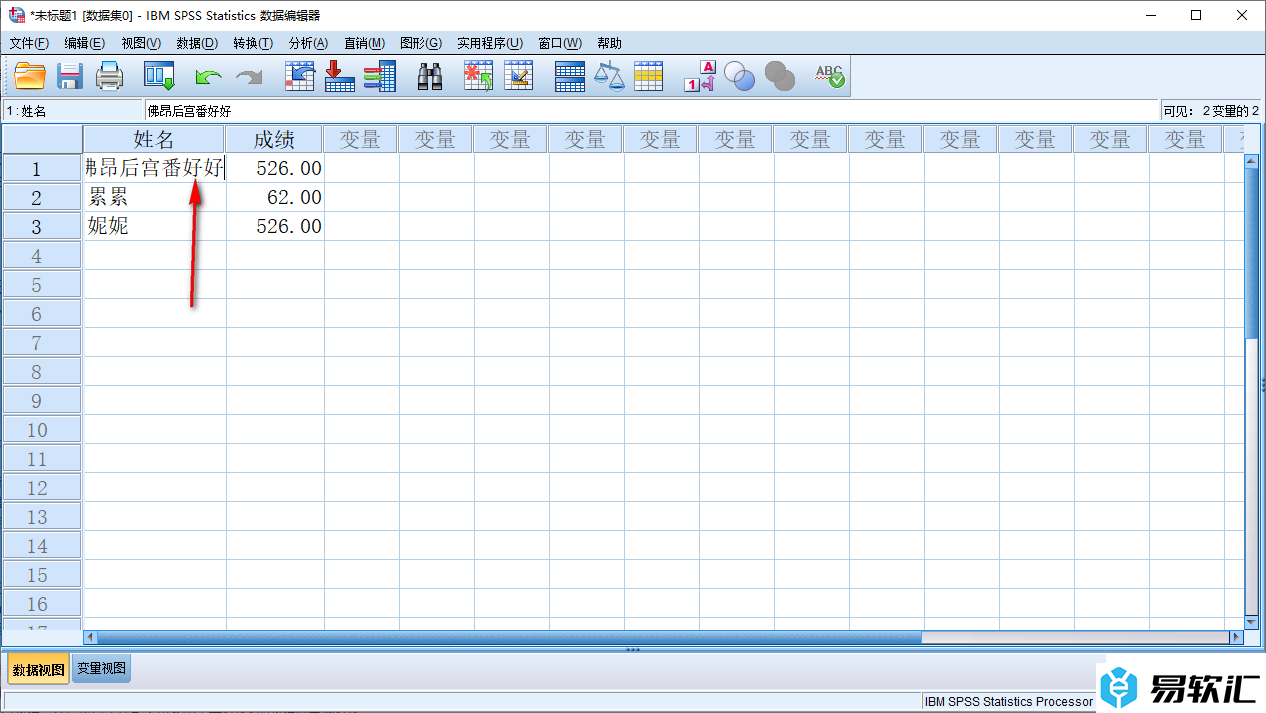Print using the printer toolbar icon
This screenshot has height=713, width=1266.
[x=108, y=76]
